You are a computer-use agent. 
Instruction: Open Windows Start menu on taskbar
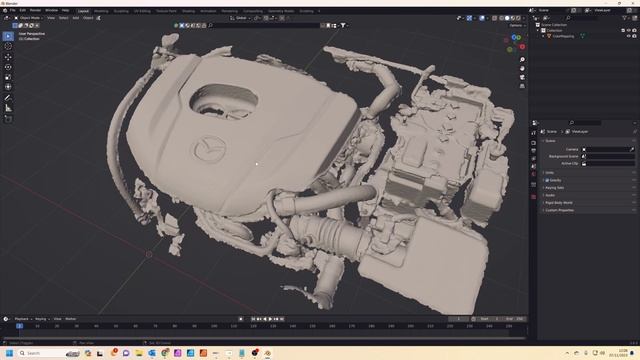pos(9,353)
